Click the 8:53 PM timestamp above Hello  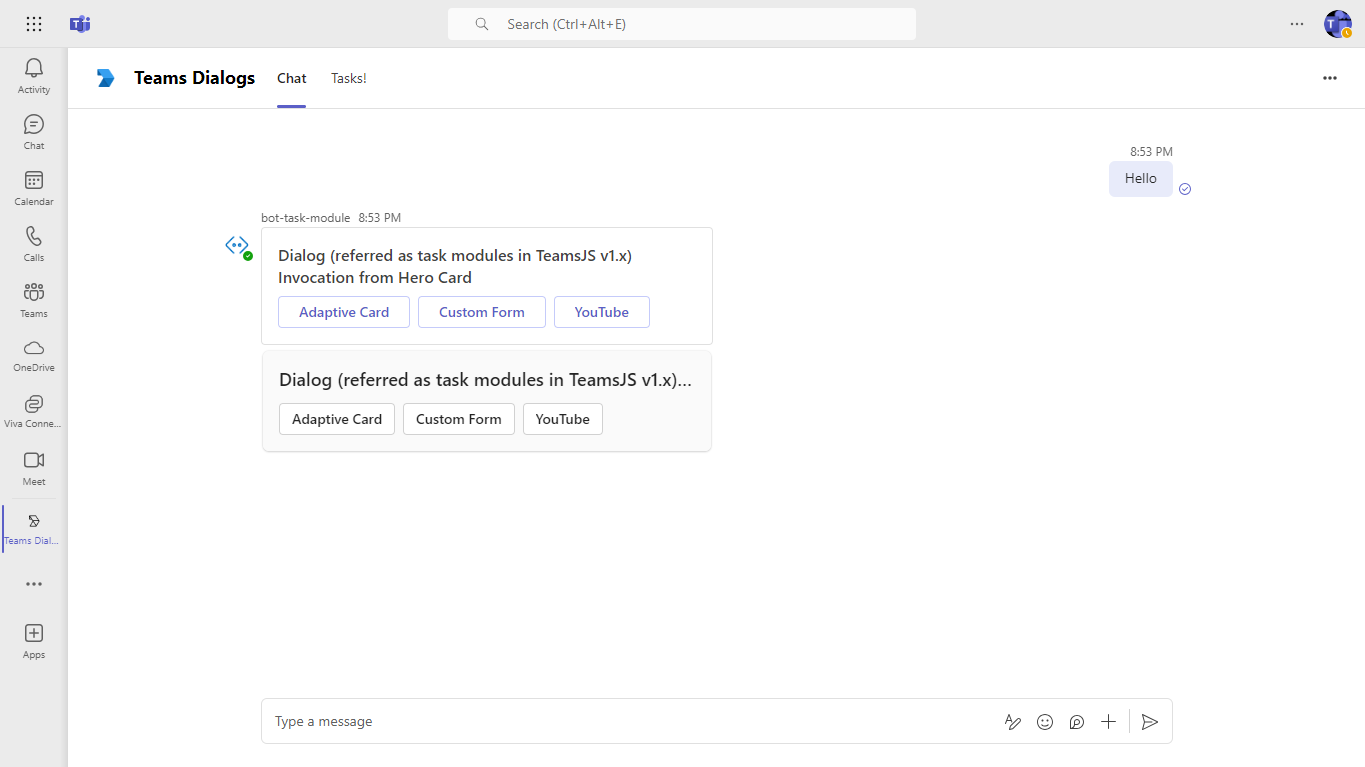coord(1151,152)
